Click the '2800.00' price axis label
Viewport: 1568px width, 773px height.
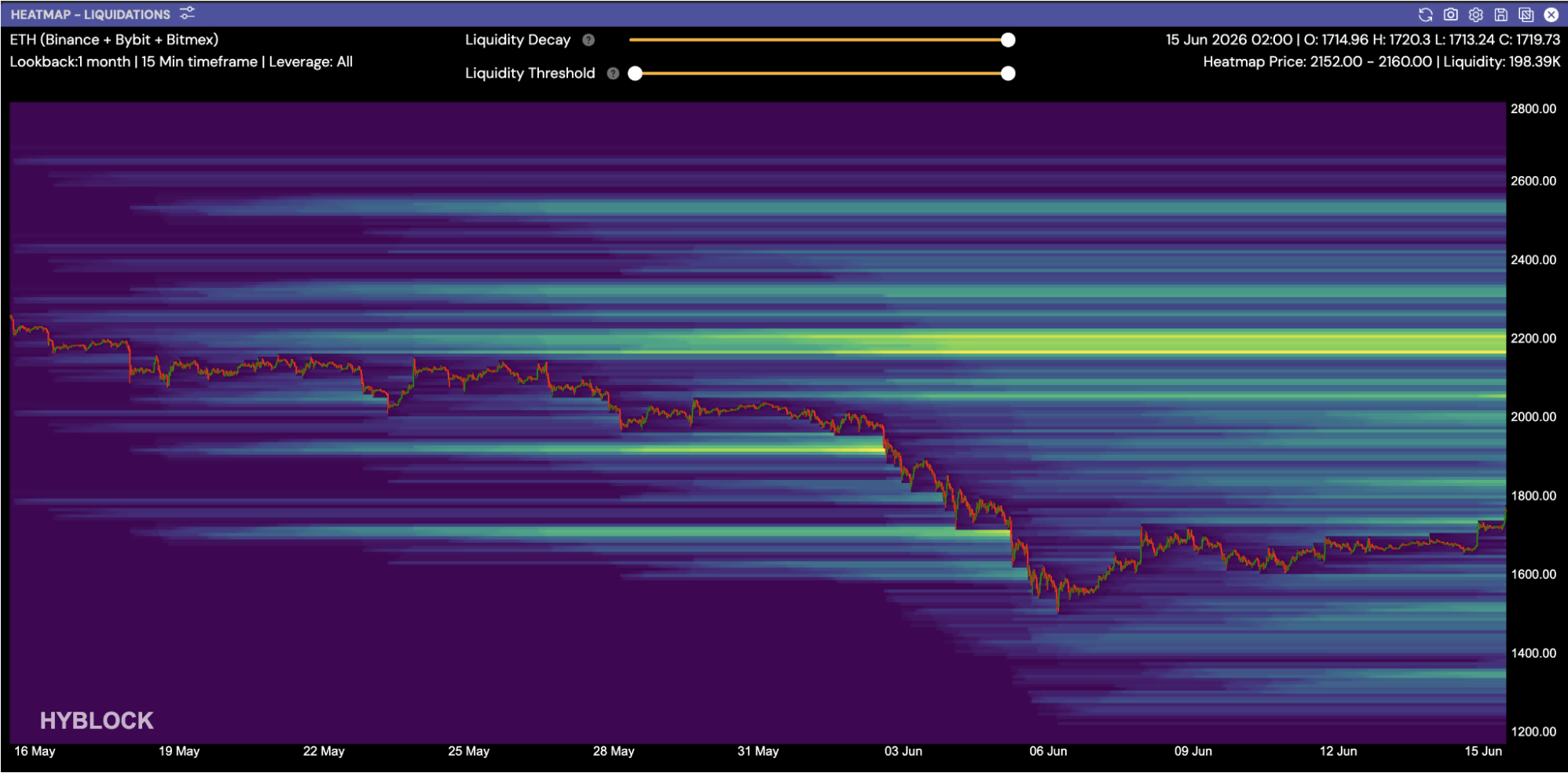tap(1533, 108)
